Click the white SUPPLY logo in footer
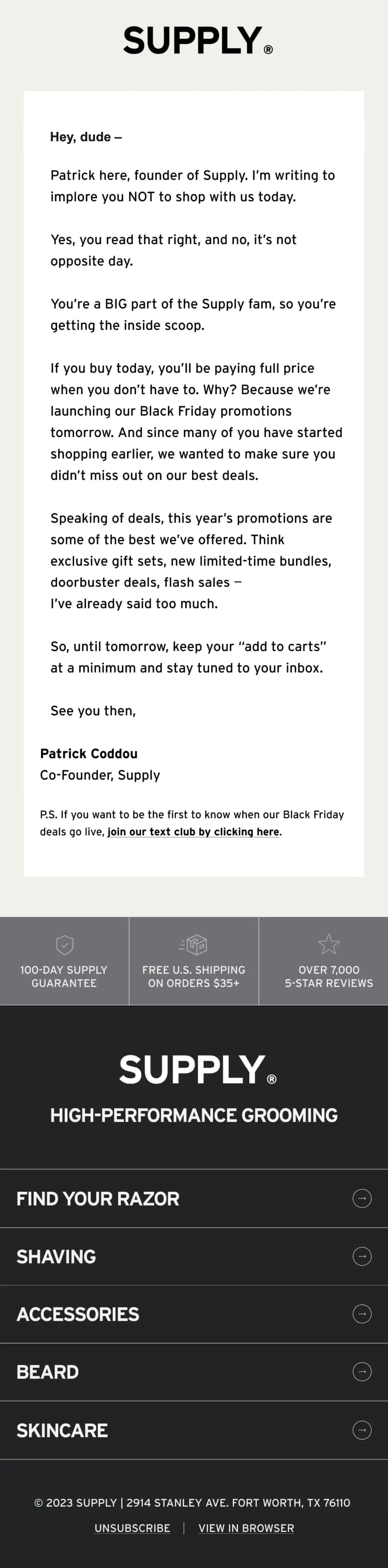The image size is (388, 1568). click(x=198, y=1069)
